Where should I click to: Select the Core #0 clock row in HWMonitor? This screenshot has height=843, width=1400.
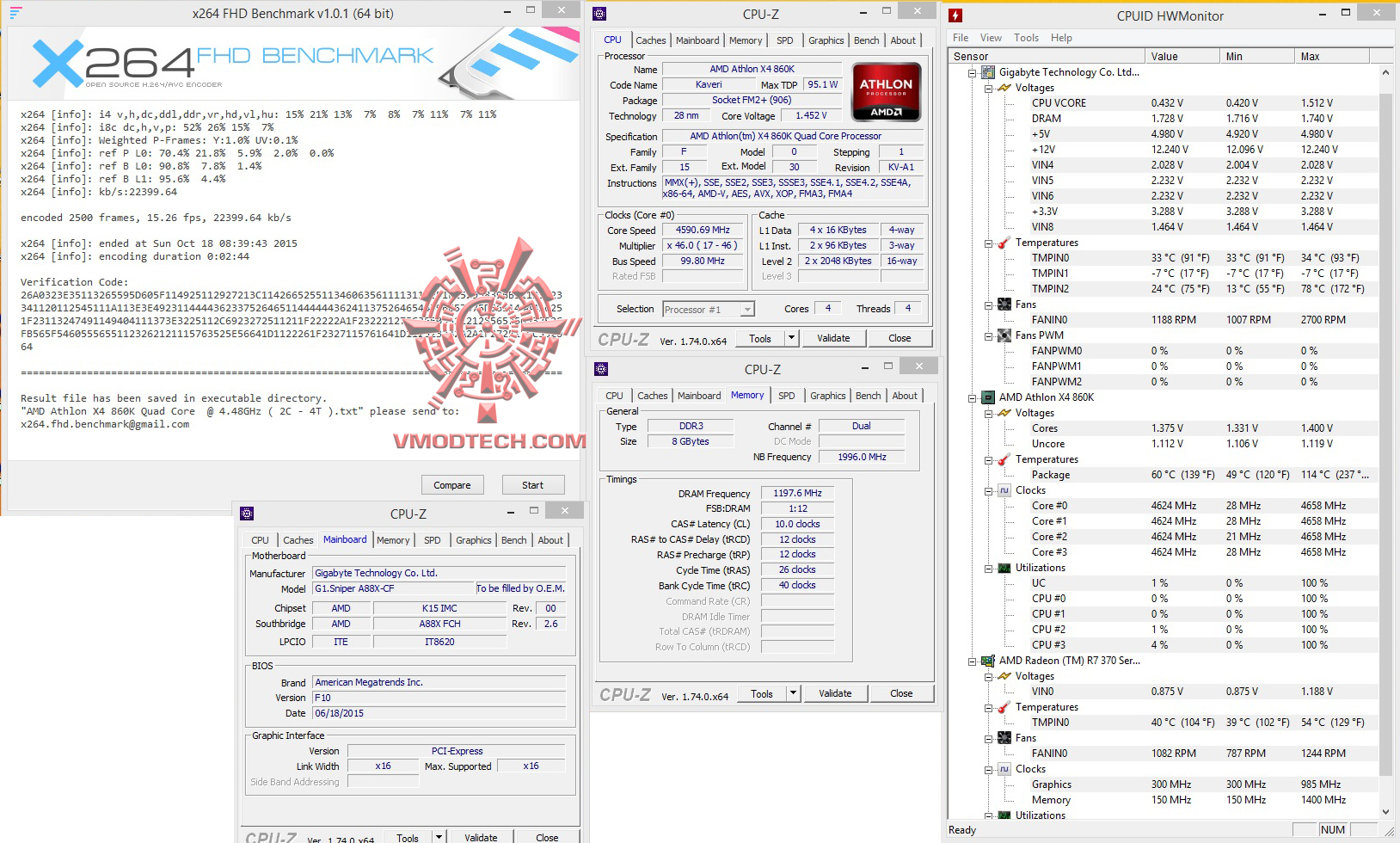[x=1202, y=506]
